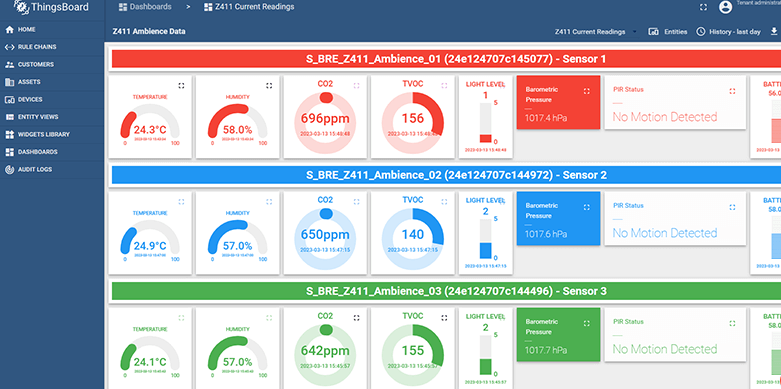Click the 1017.6 hPa pressure value
Screen dimensions: 781x389
(546, 235)
